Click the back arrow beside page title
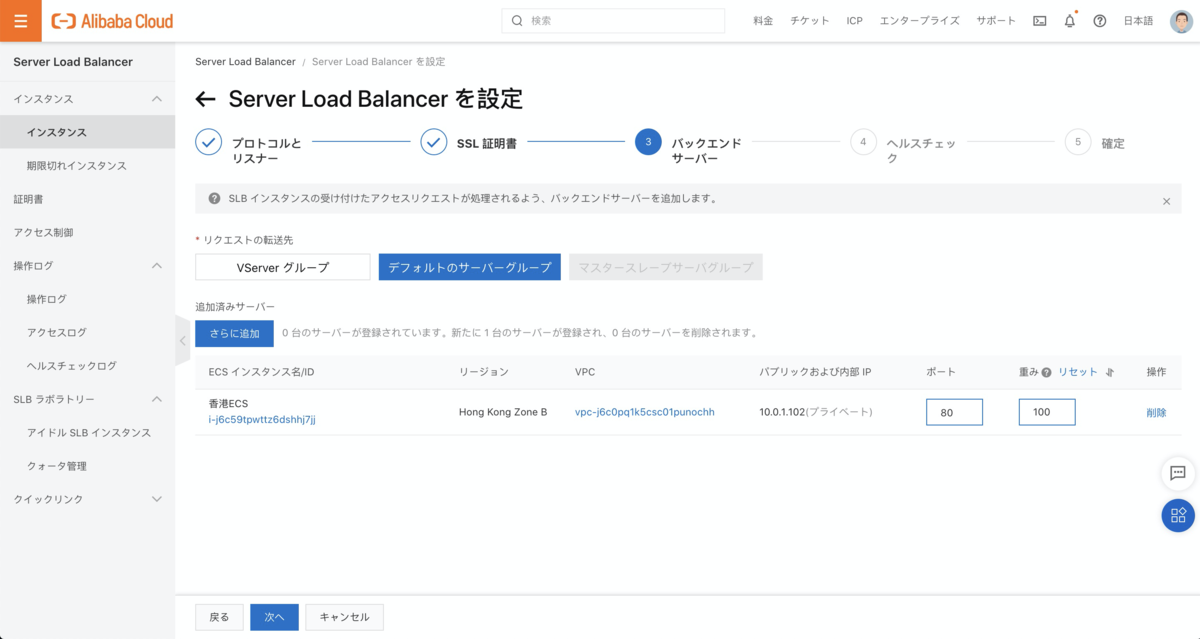The height and width of the screenshot is (639, 1200). (206, 99)
